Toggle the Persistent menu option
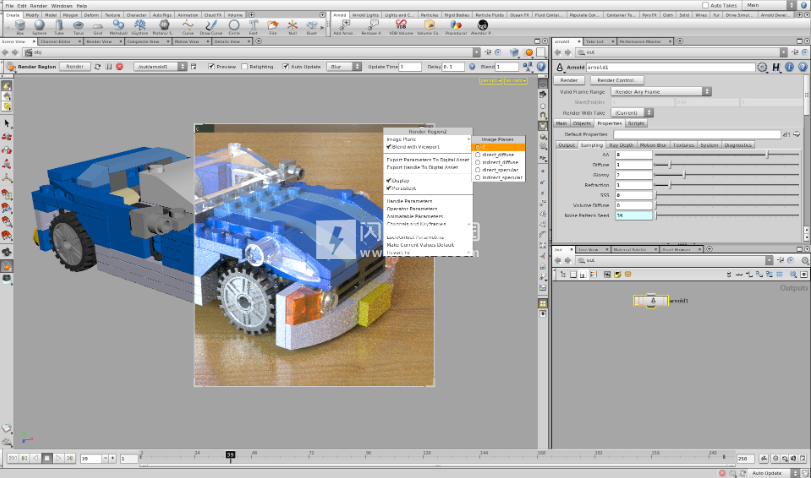Screen dimensions: 811x478 (427, 188)
